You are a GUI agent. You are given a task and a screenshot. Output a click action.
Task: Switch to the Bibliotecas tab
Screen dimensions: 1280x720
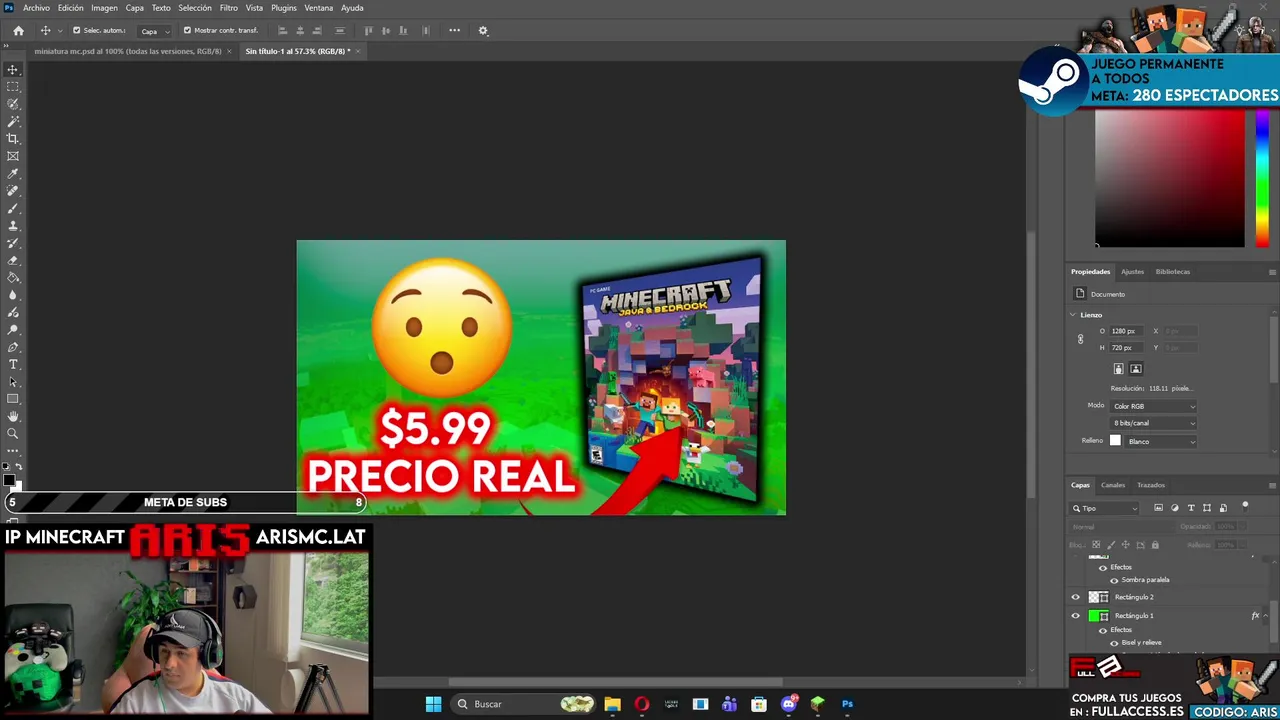click(1173, 272)
